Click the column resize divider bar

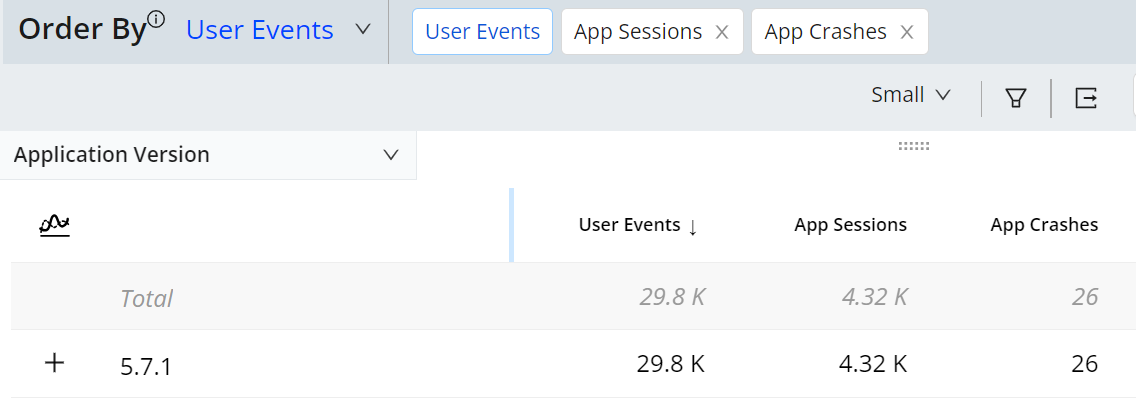(x=511, y=225)
